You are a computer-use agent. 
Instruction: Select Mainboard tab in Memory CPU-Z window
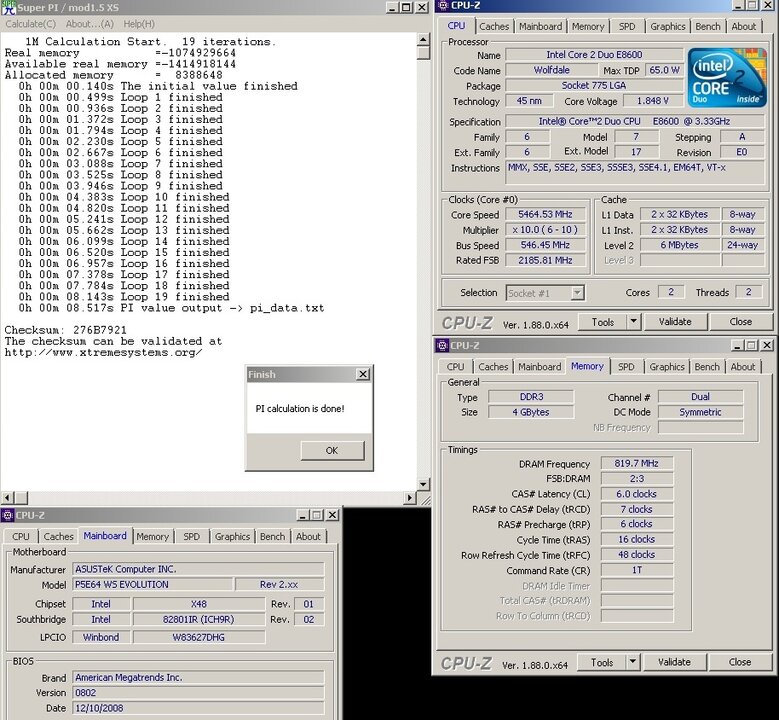[540, 367]
